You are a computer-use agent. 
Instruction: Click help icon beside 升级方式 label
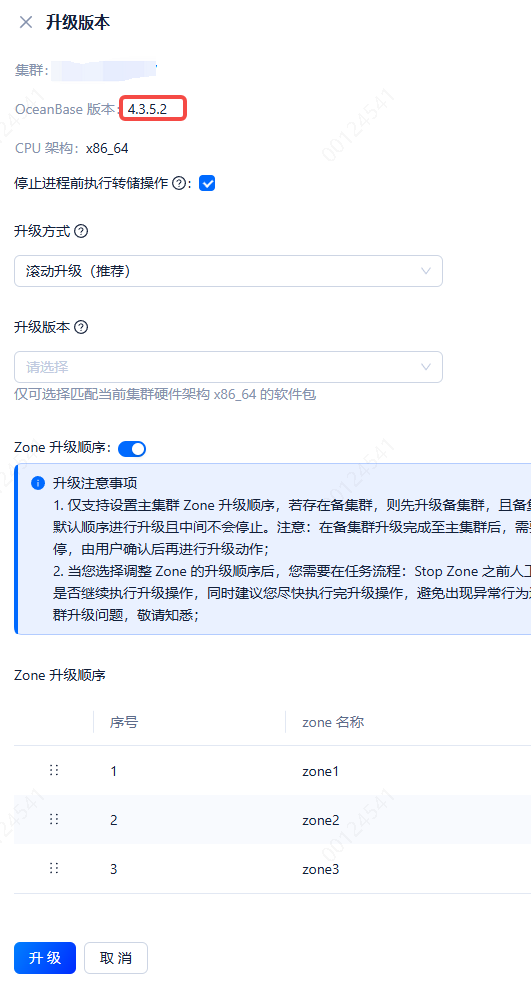tap(81, 231)
